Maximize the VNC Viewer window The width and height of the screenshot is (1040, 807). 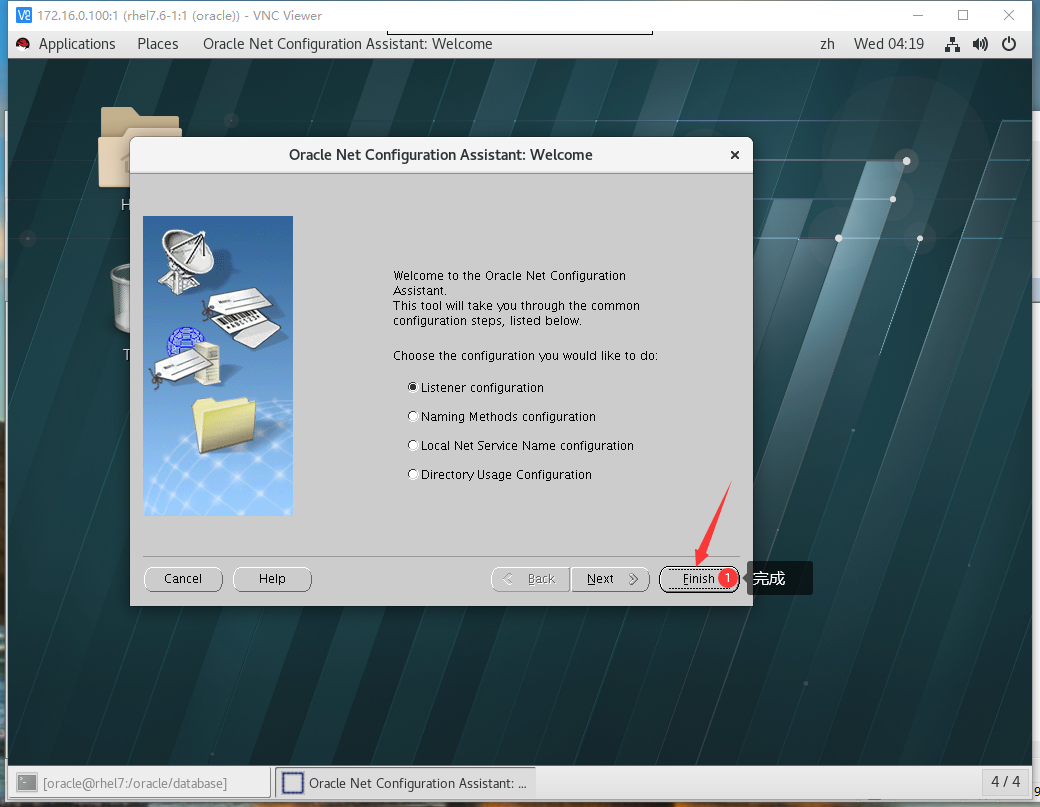click(963, 15)
